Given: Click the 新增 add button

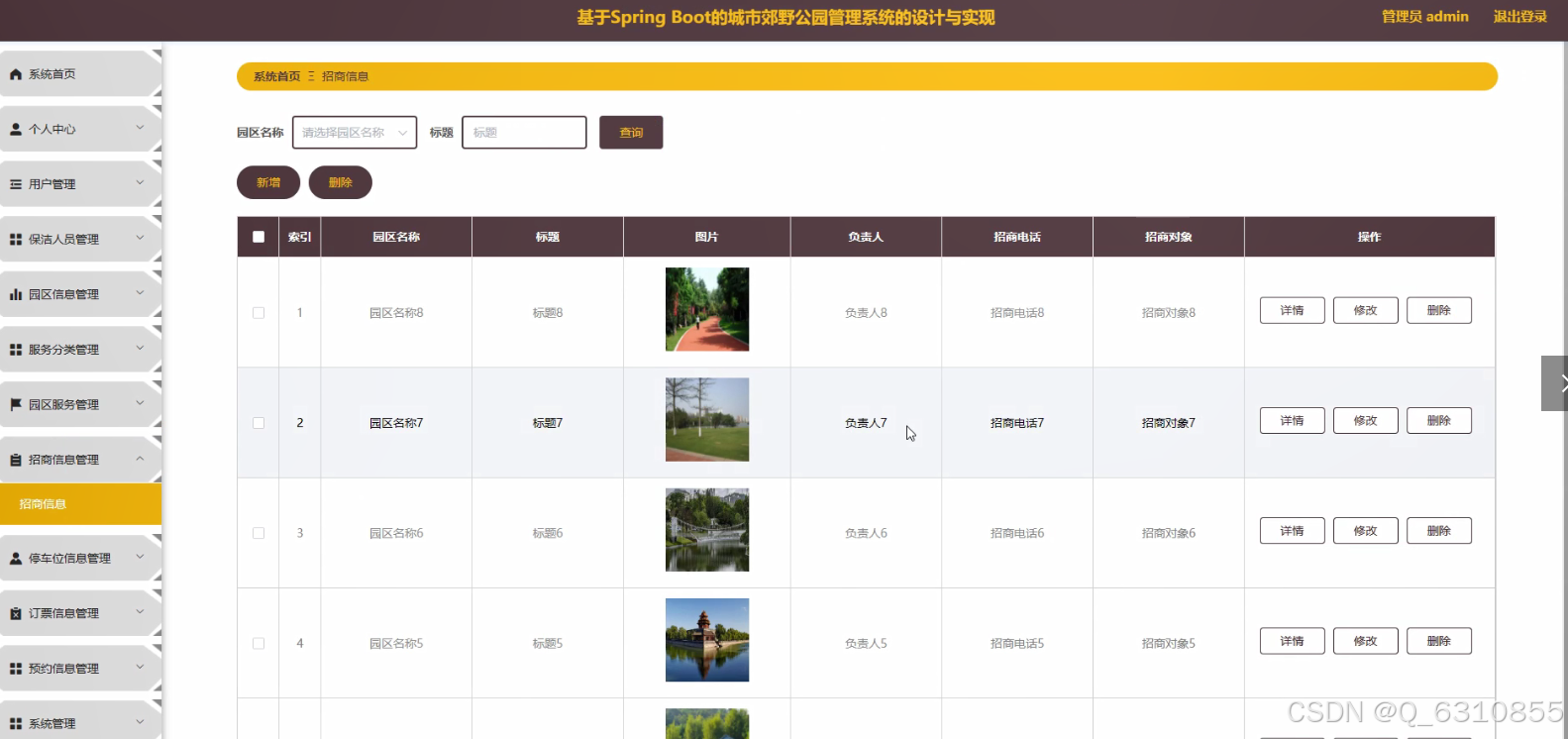Looking at the screenshot, I should coord(268,182).
